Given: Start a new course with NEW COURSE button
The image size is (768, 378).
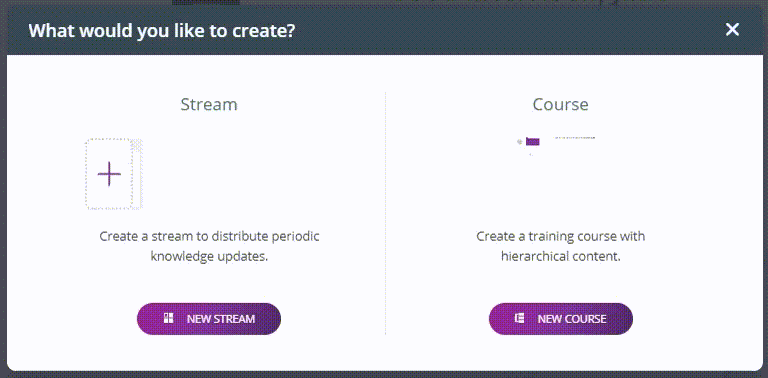Looking at the screenshot, I should coord(561,319).
